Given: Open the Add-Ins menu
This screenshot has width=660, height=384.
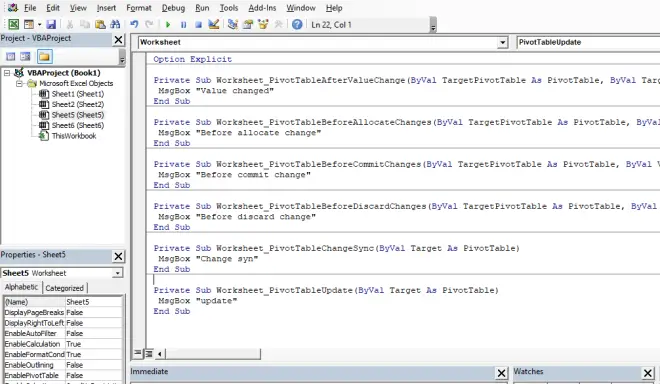Looking at the screenshot, I should pyautogui.click(x=262, y=8).
